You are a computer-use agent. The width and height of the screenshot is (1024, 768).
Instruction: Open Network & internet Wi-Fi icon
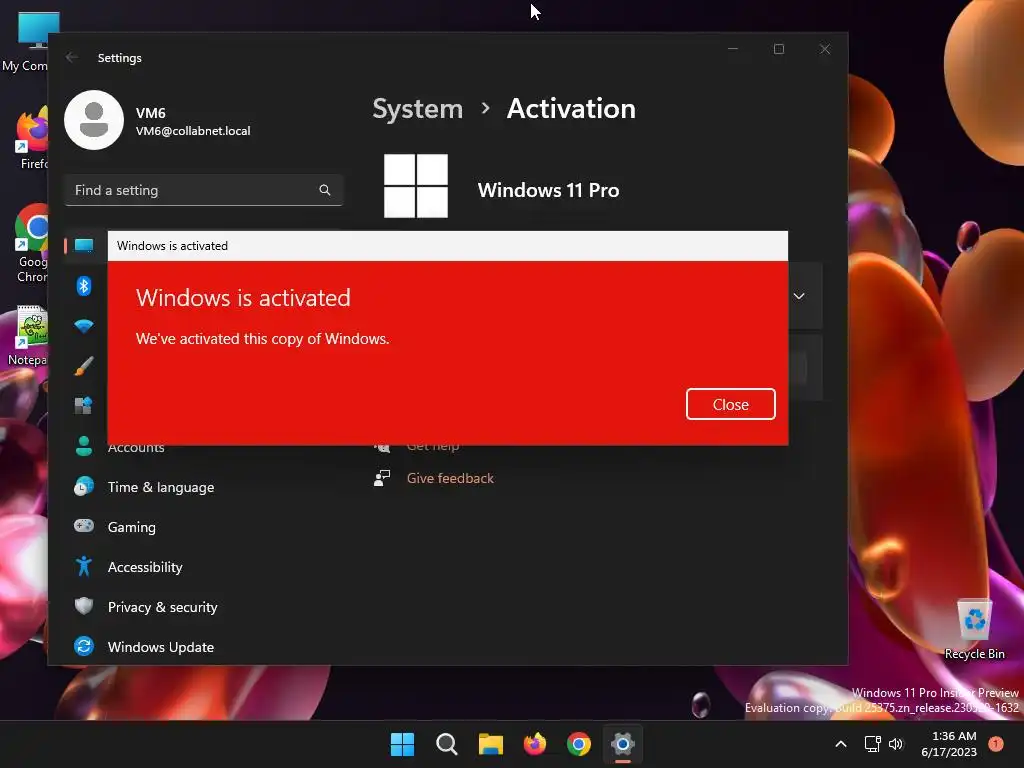tap(84, 326)
